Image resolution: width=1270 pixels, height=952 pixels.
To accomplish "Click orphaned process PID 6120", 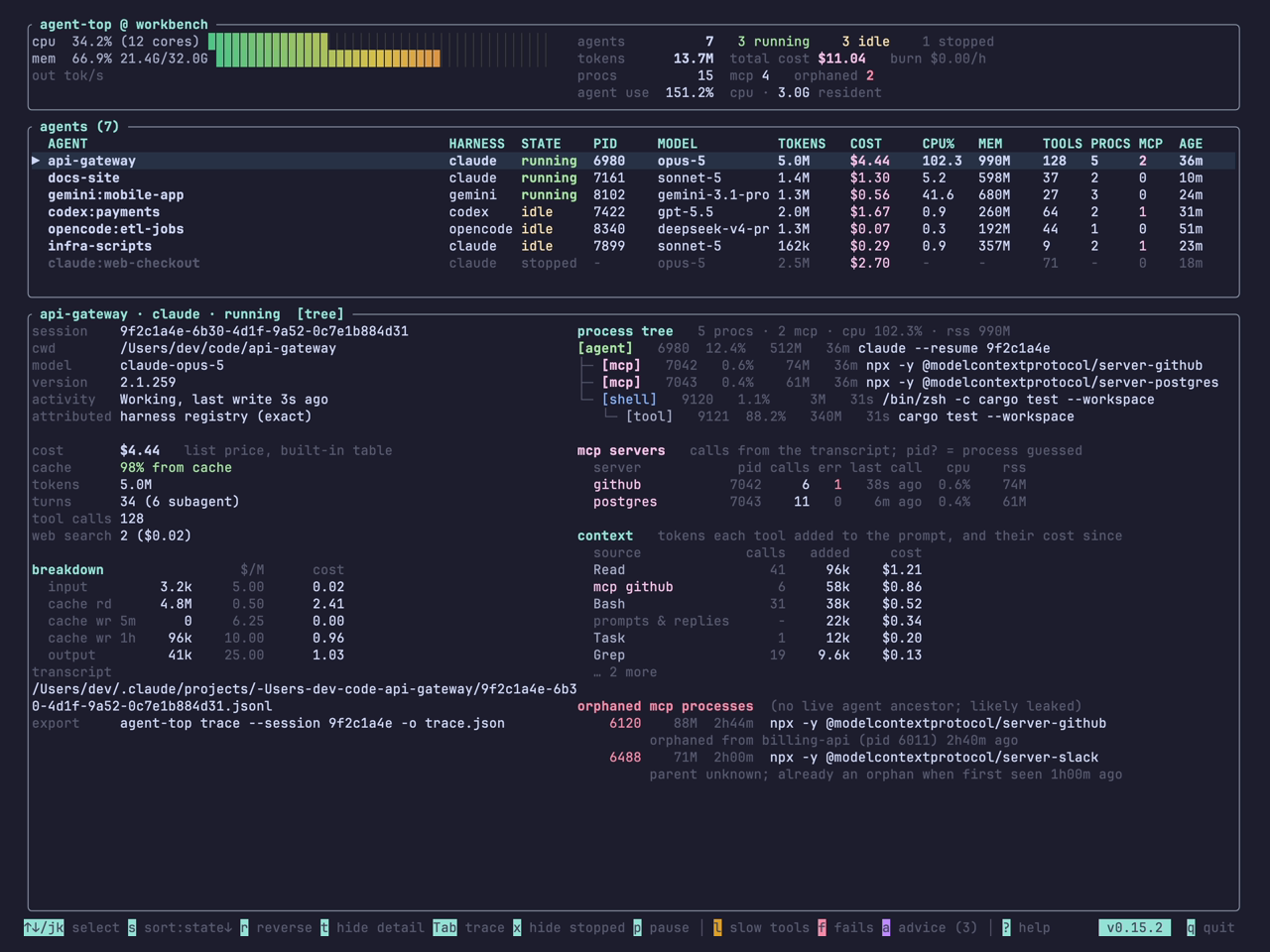I will [x=625, y=724].
